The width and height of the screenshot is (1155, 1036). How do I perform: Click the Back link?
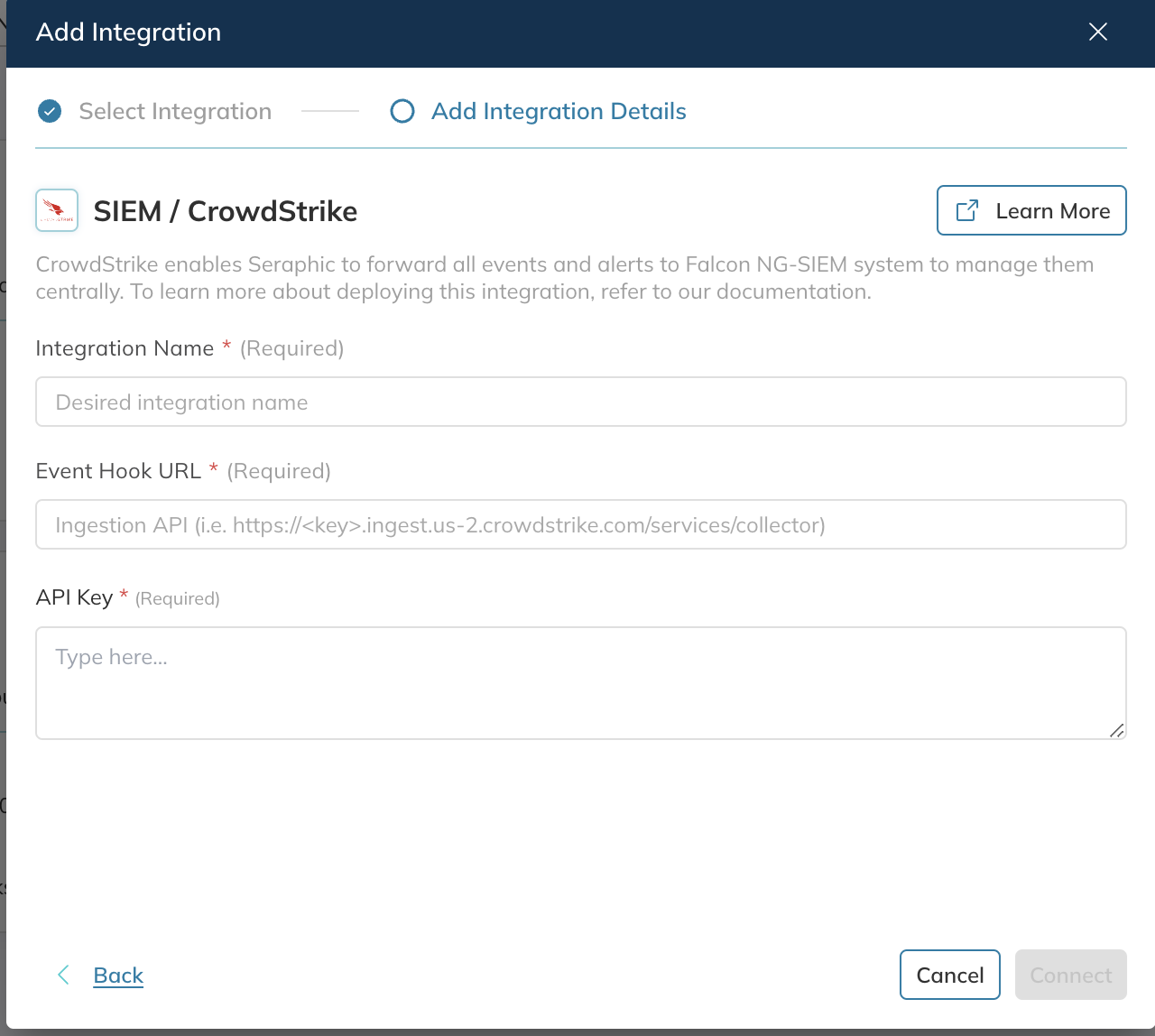(117, 975)
